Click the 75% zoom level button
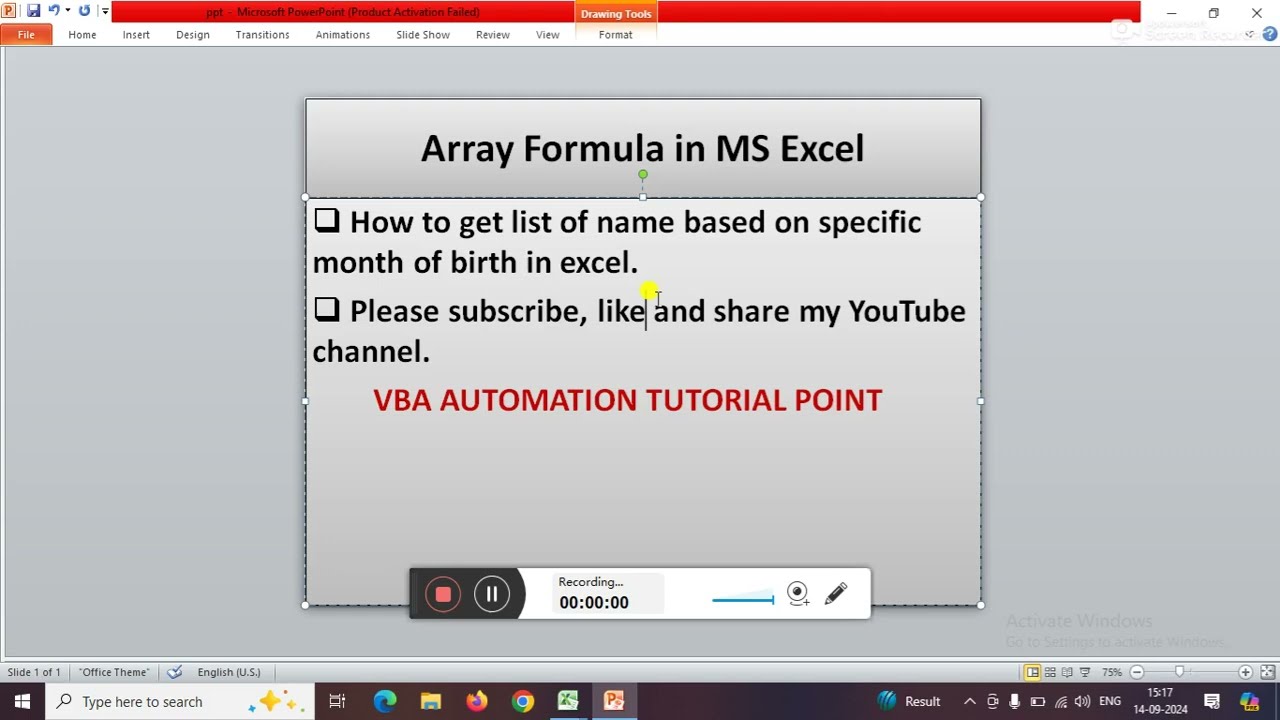 coord(1111,672)
